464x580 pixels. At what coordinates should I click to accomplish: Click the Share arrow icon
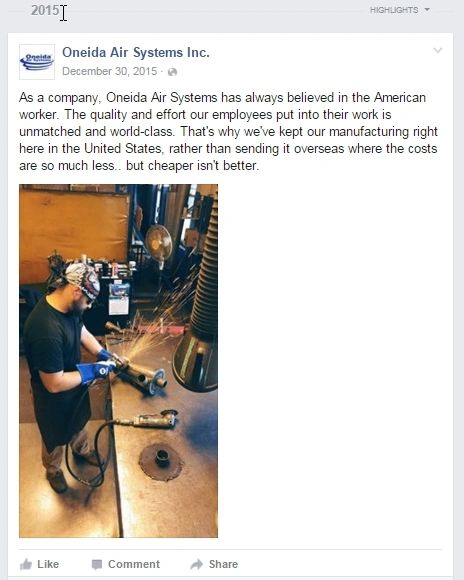coord(196,564)
